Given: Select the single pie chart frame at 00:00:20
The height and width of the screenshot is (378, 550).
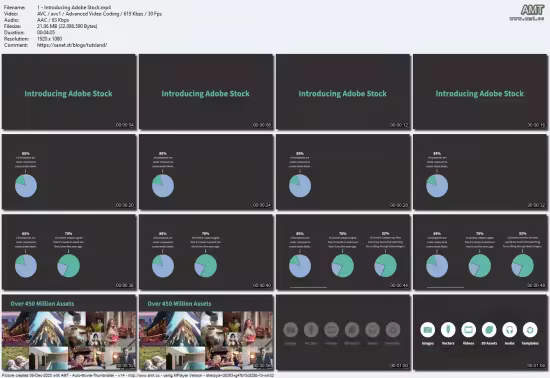Looking at the screenshot, I should click(69, 172).
